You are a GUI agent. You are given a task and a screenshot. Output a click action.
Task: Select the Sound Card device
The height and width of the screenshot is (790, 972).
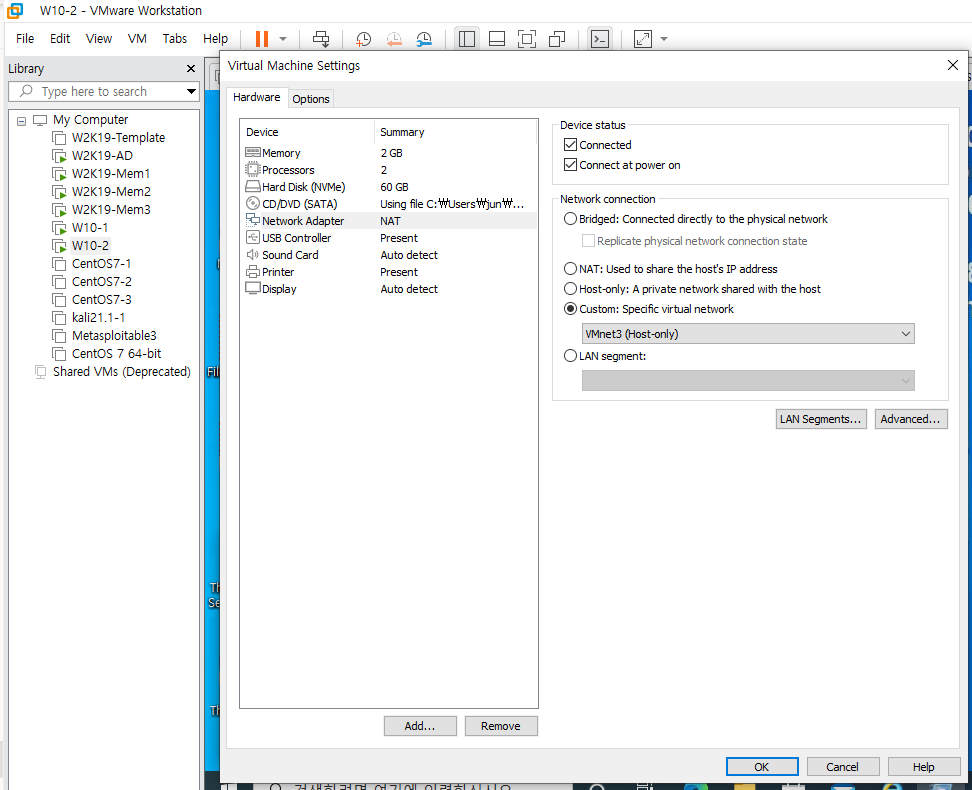389,255
